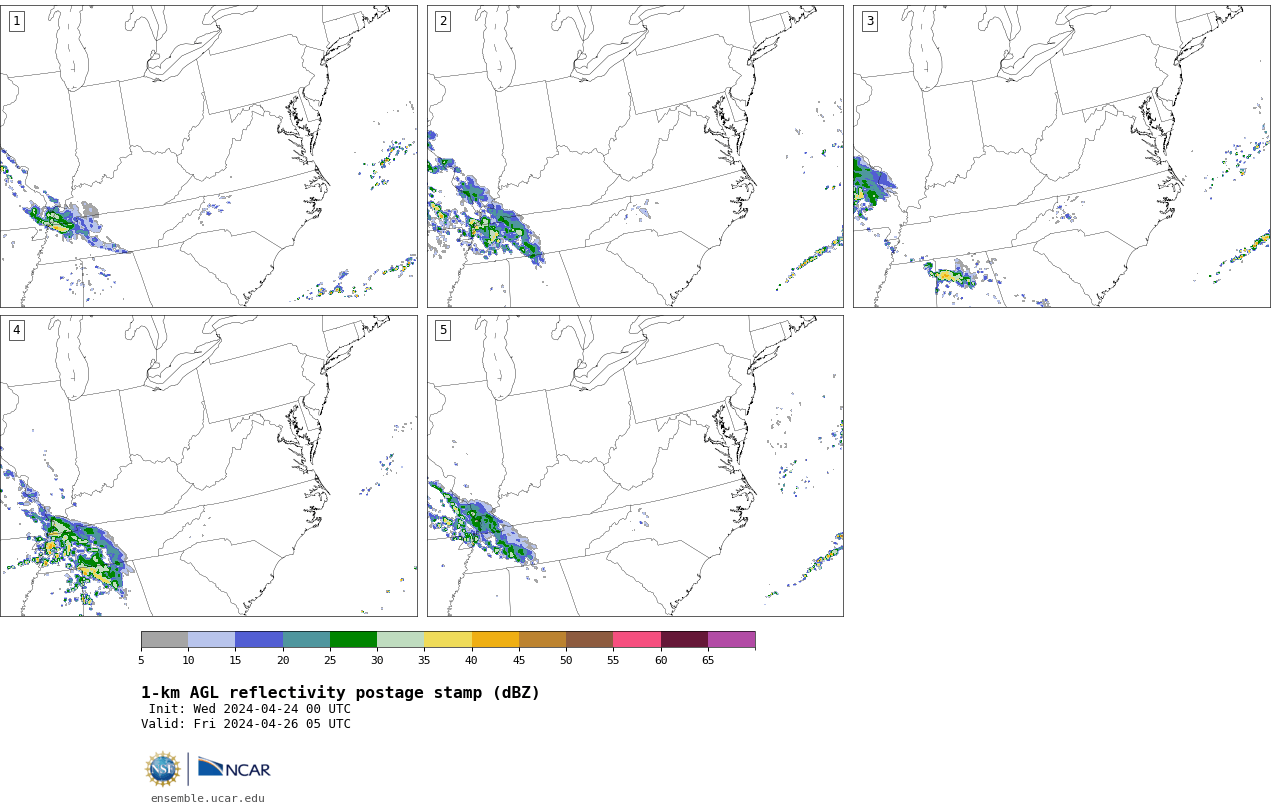
Task: Open ensemble member 2 map panel
Action: 635,156
